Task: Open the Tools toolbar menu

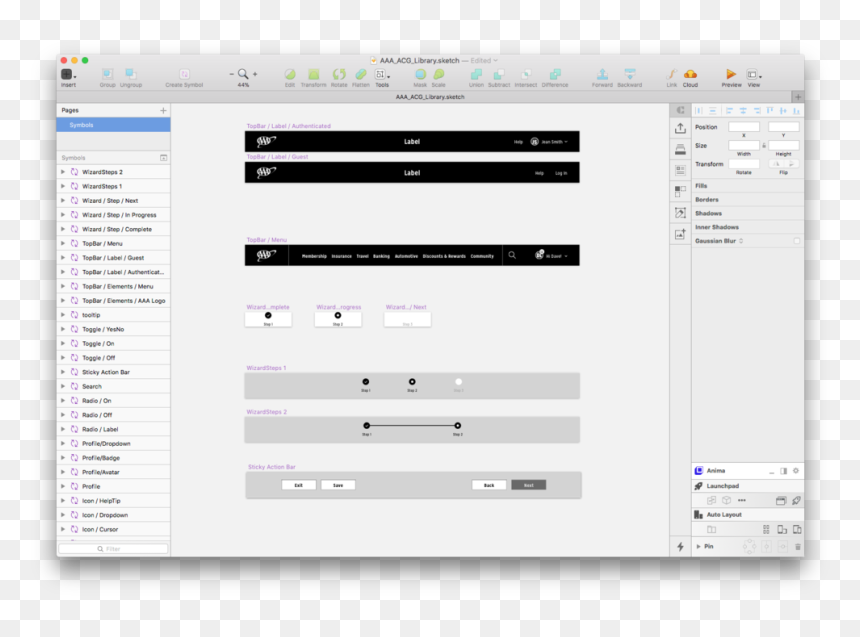Action: (x=382, y=74)
